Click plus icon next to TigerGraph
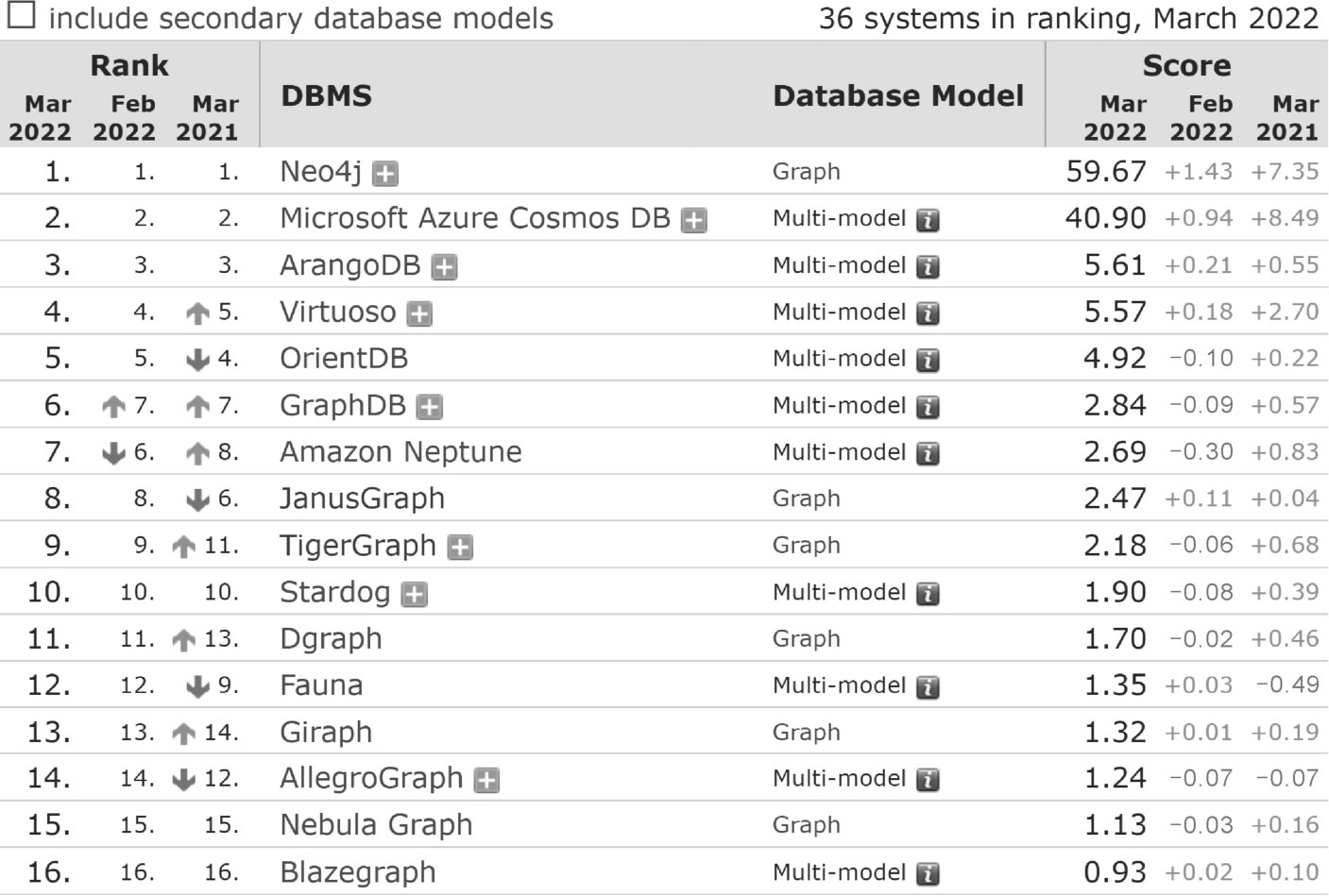Image resolution: width=1329 pixels, height=896 pixels. pyautogui.click(x=460, y=548)
